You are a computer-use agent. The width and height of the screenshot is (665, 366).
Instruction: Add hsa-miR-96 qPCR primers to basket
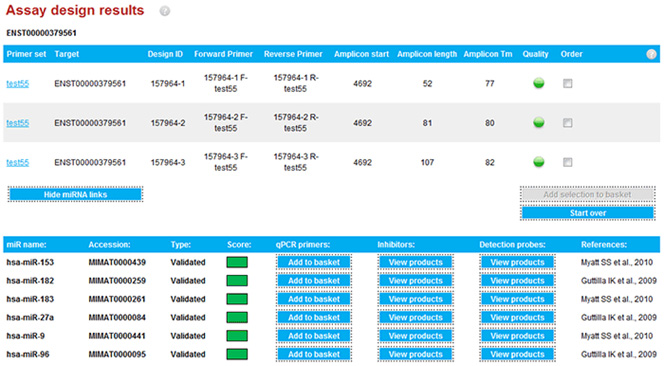314,354
